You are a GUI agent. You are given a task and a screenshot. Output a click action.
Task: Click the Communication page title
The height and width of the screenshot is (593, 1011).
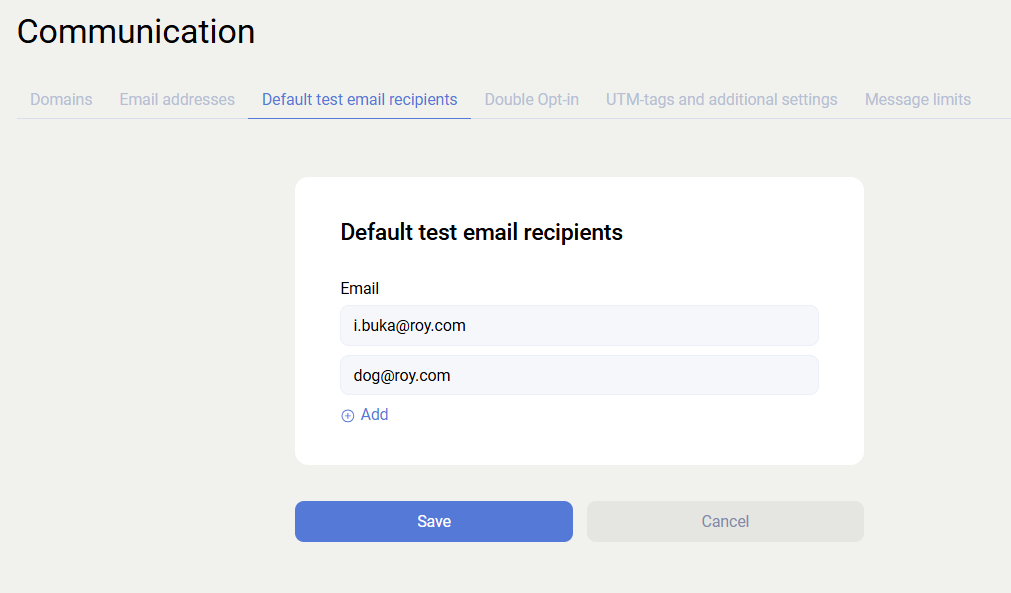coord(136,32)
